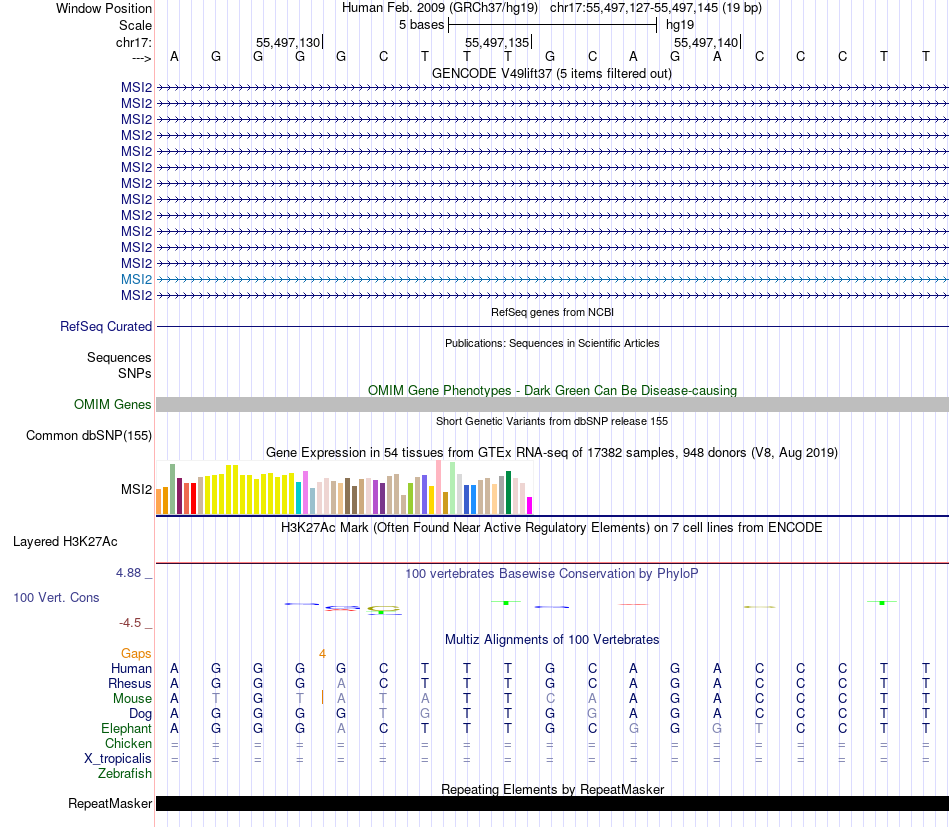Click the RepeatMasker track label

click(x=110, y=803)
